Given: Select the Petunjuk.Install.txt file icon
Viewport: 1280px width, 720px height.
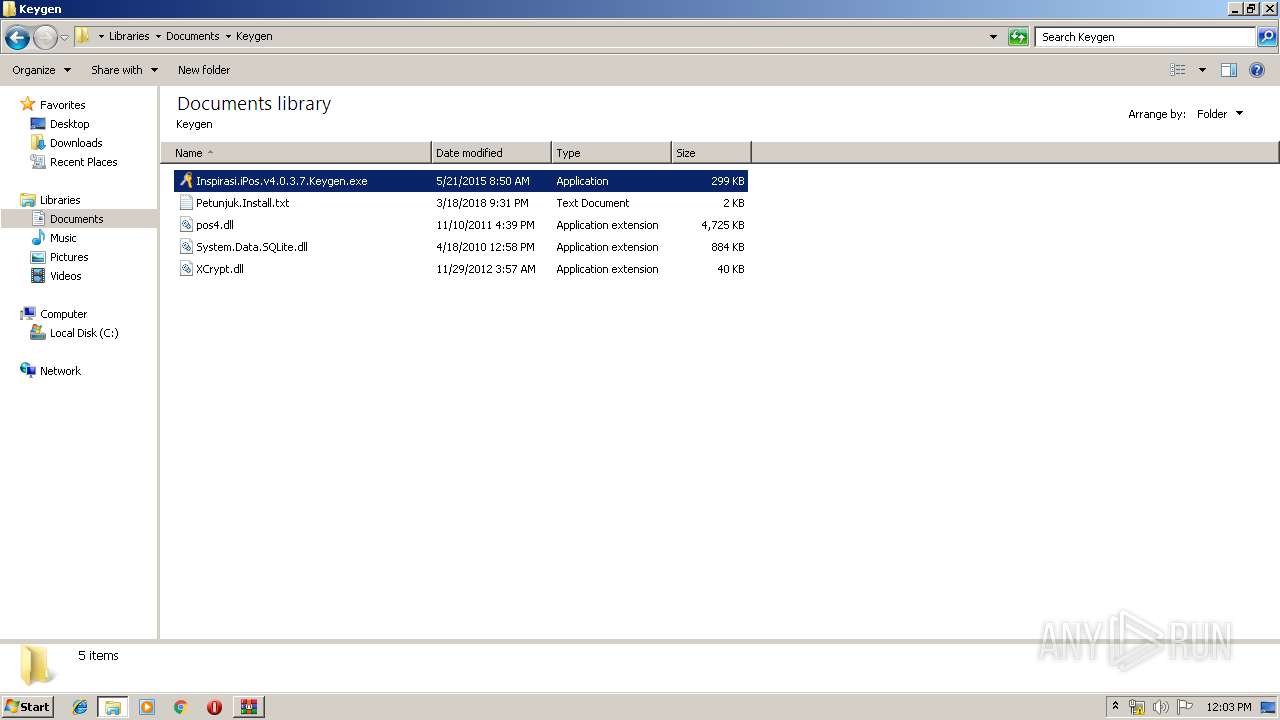Looking at the screenshot, I should pyautogui.click(x=186, y=203).
